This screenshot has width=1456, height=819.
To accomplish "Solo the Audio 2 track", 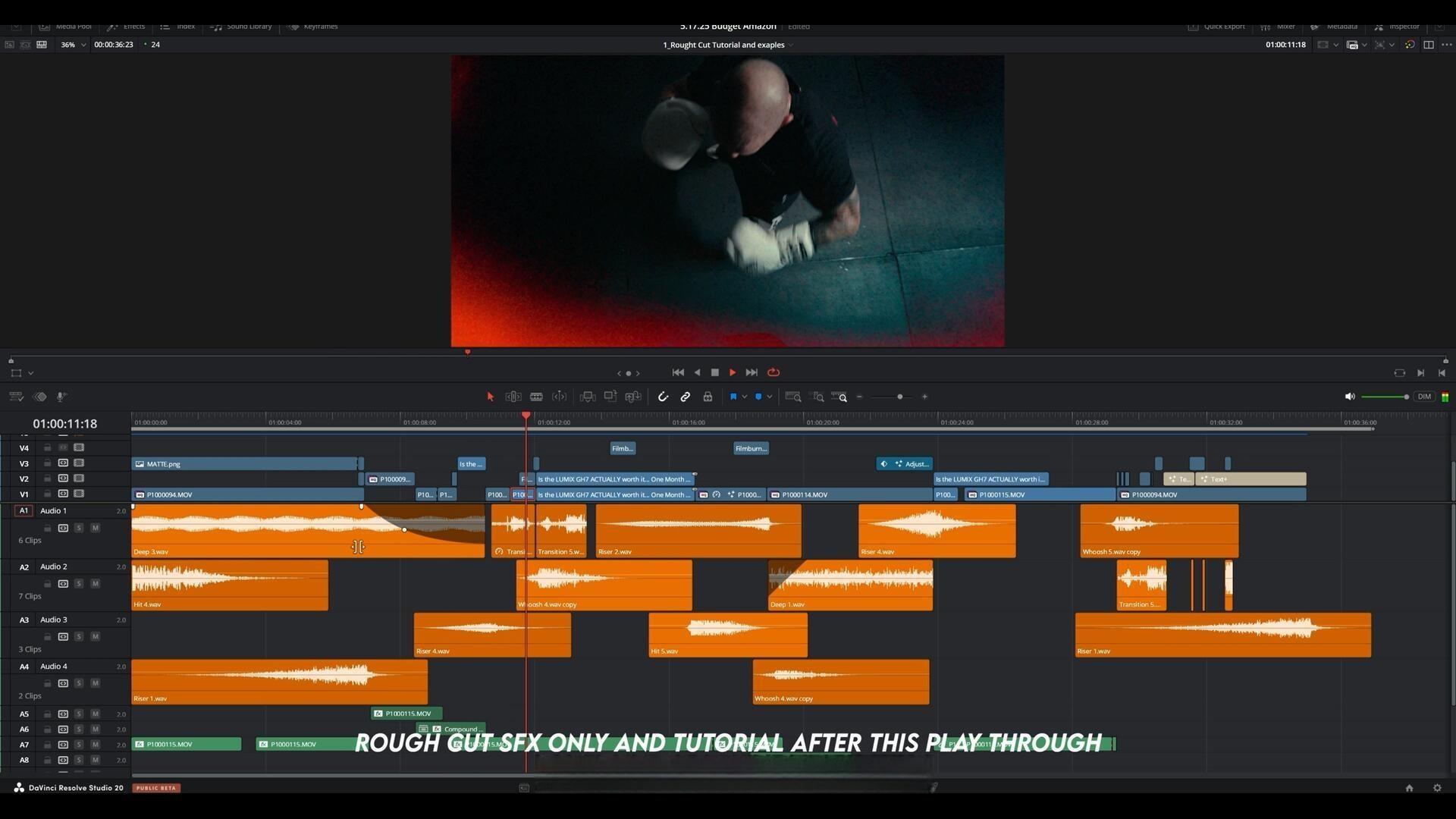I will click(x=79, y=584).
